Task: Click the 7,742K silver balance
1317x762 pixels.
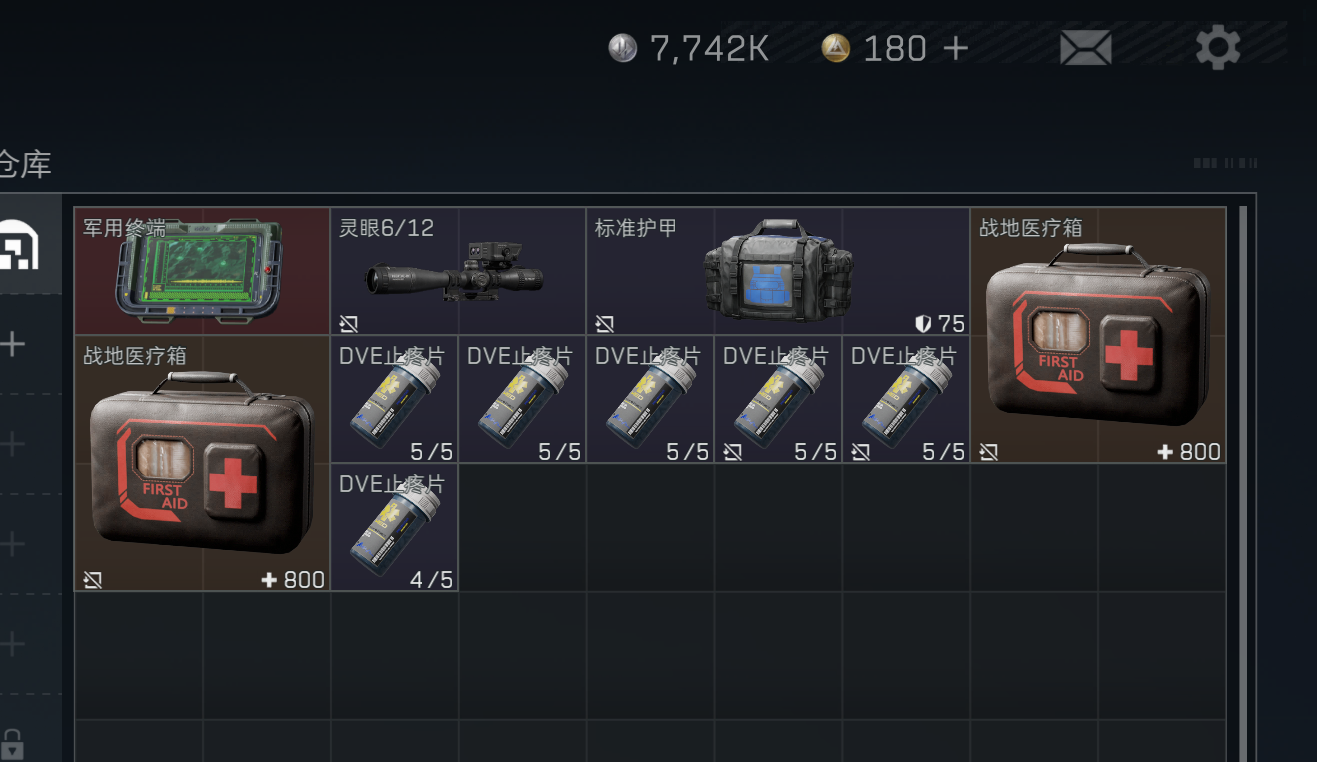Action: pyautogui.click(x=709, y=48)
